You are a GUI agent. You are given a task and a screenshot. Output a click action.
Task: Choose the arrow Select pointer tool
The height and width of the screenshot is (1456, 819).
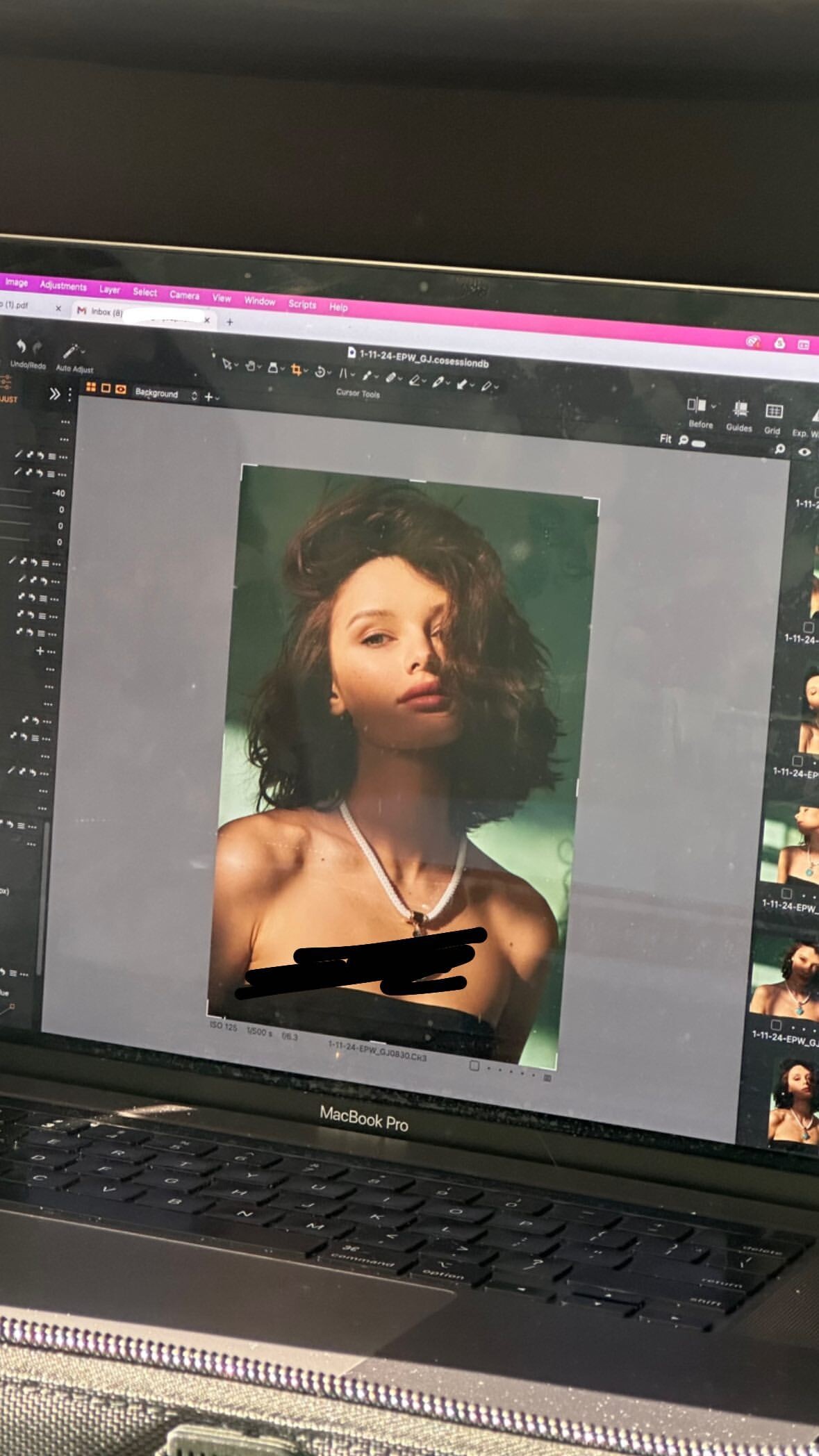coord(226,364)
